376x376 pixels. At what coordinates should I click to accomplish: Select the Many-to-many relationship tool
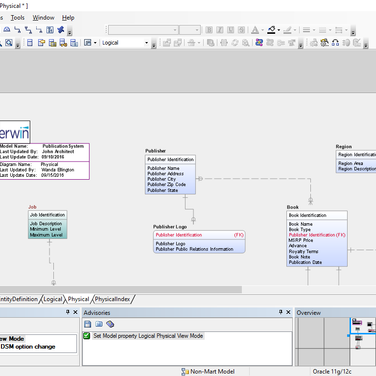click(x=28, y=30)
